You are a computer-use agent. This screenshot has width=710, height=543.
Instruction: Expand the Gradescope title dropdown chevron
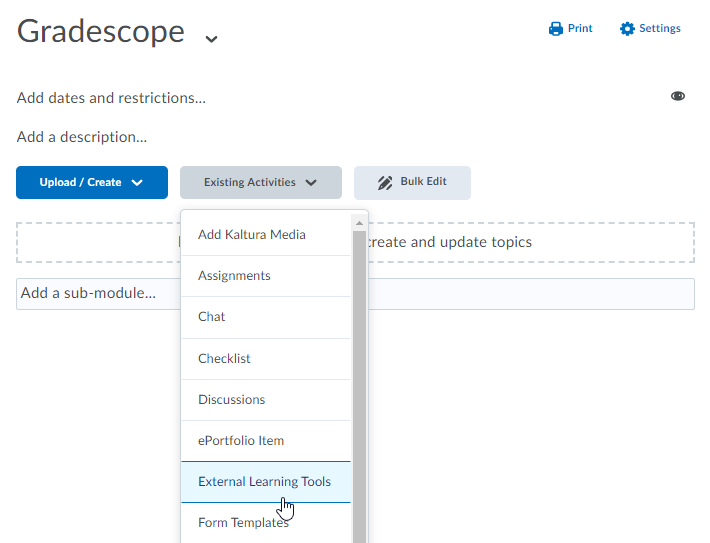pos(211,39)
